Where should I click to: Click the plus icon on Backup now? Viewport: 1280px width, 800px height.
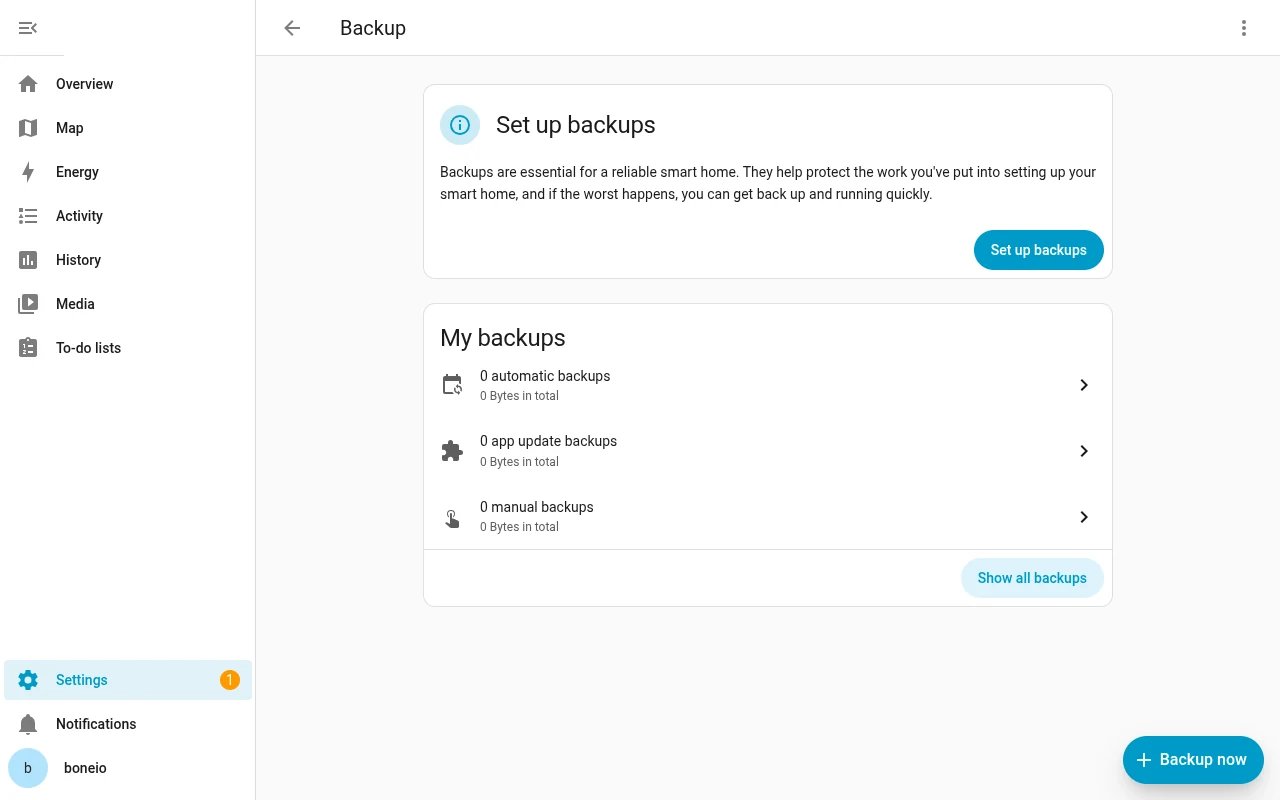[x=1144, y=760]
